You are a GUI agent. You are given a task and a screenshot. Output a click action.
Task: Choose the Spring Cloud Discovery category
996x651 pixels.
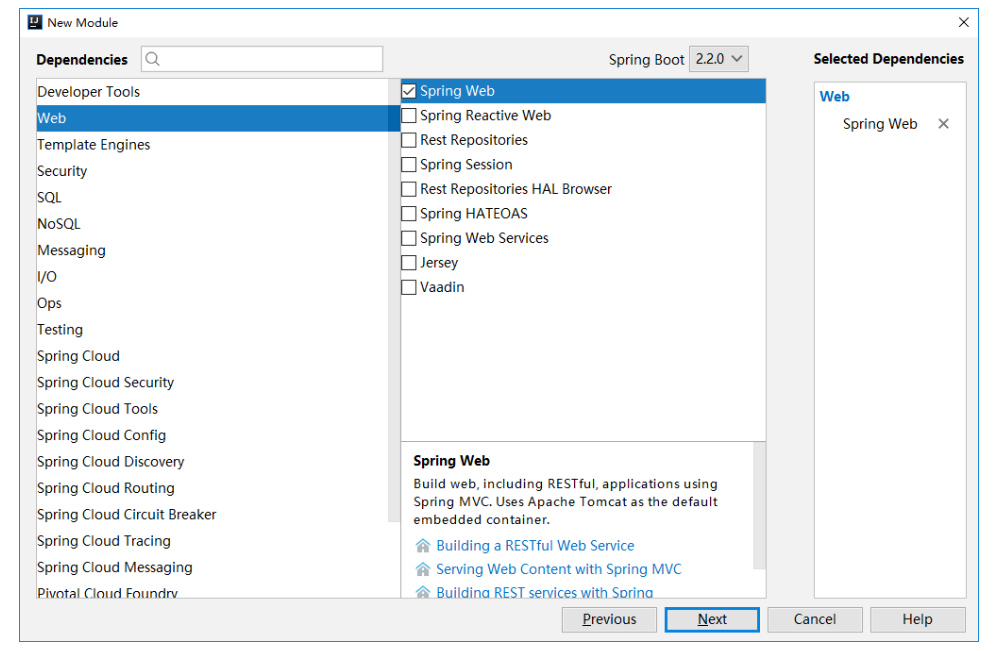pos(111,462)
